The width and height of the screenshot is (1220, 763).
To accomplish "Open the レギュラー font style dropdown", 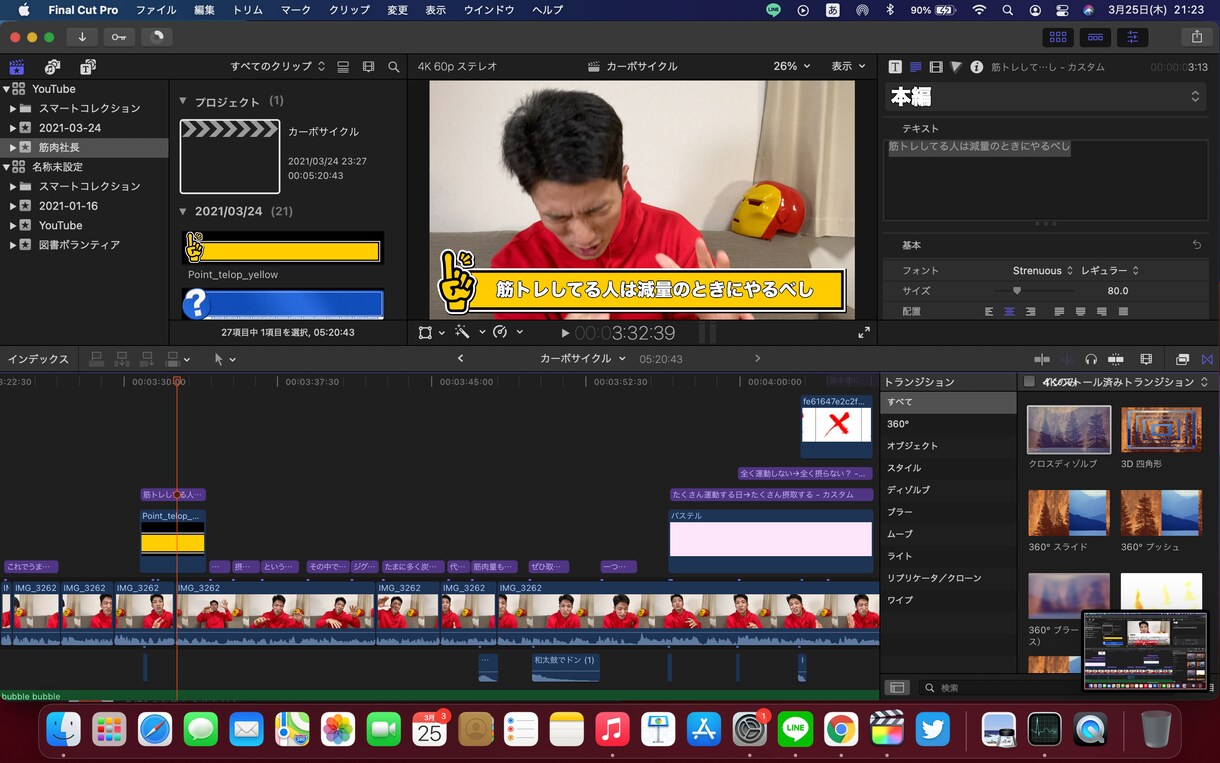I will click(1109, 271).
